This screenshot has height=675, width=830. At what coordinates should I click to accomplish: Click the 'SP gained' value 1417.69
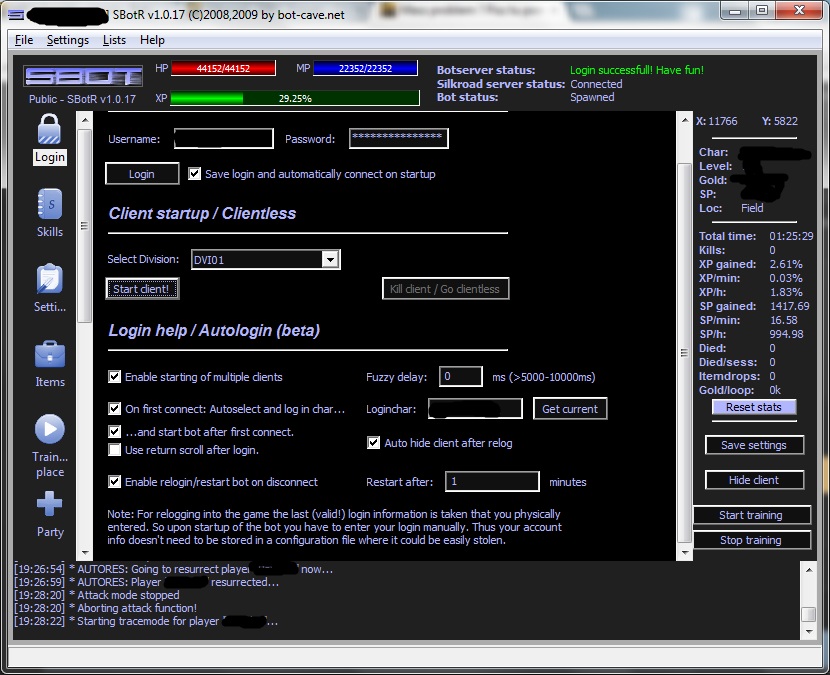(789, 306)
